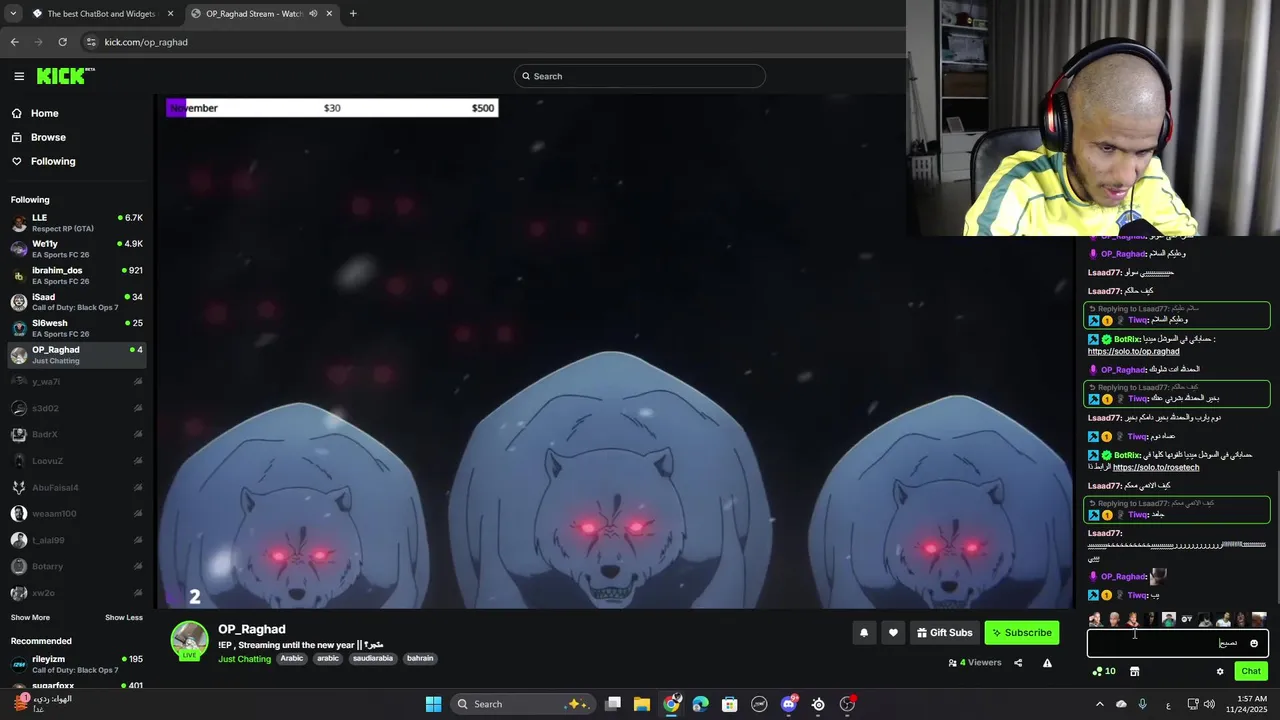
Task: Report stream with warning icon
Action: pyautogui.click(x=1047, y=662)
